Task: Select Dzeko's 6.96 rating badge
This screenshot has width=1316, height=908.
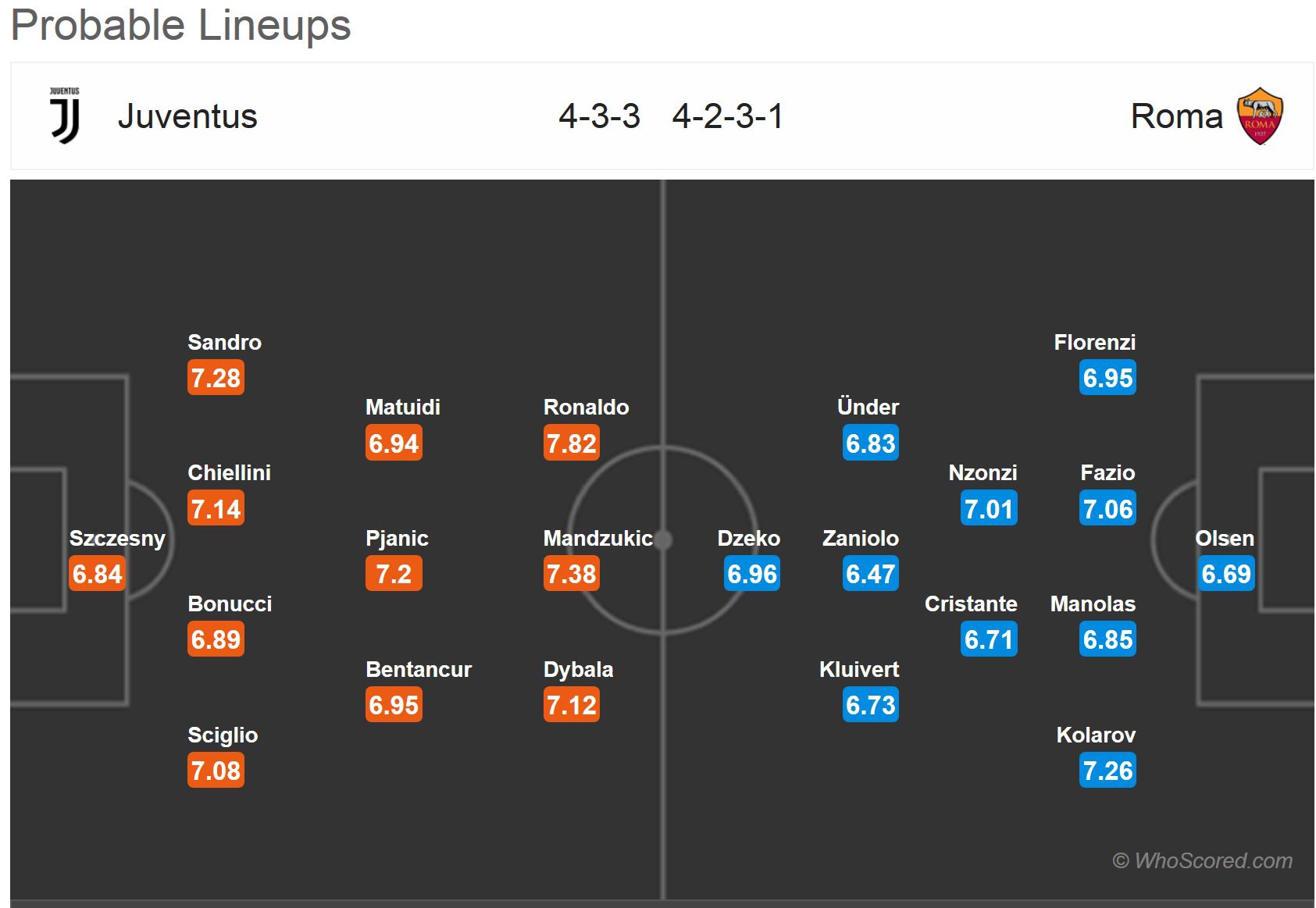Action: coord(752,574)
